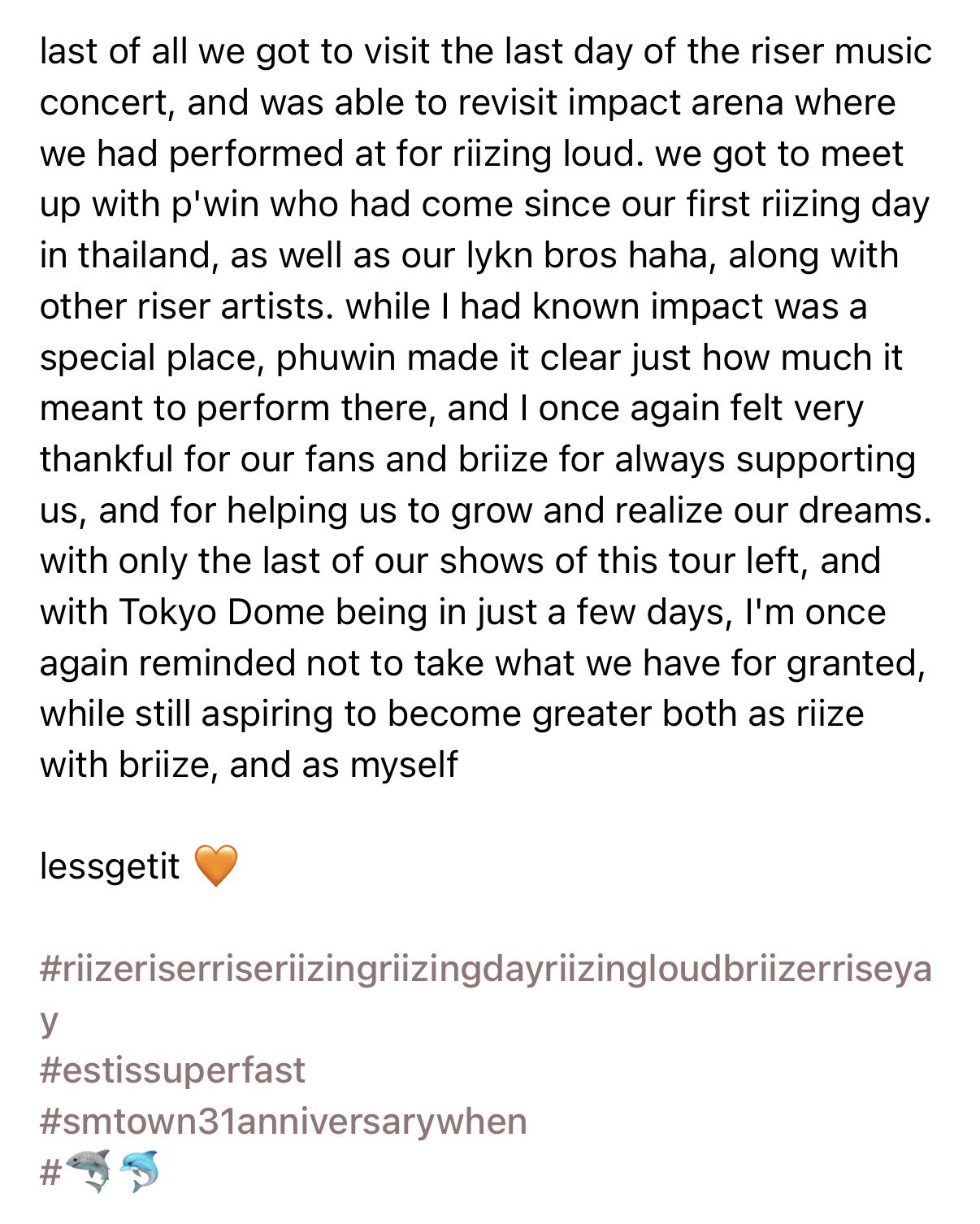Viewport: 980px width, 1224px height.
Task: Click the word "lykn" in the text
Action: pos(500,255)
